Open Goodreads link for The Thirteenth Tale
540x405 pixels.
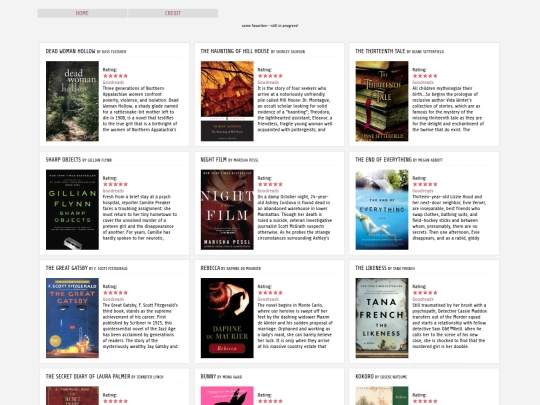(x=423, y=82)
